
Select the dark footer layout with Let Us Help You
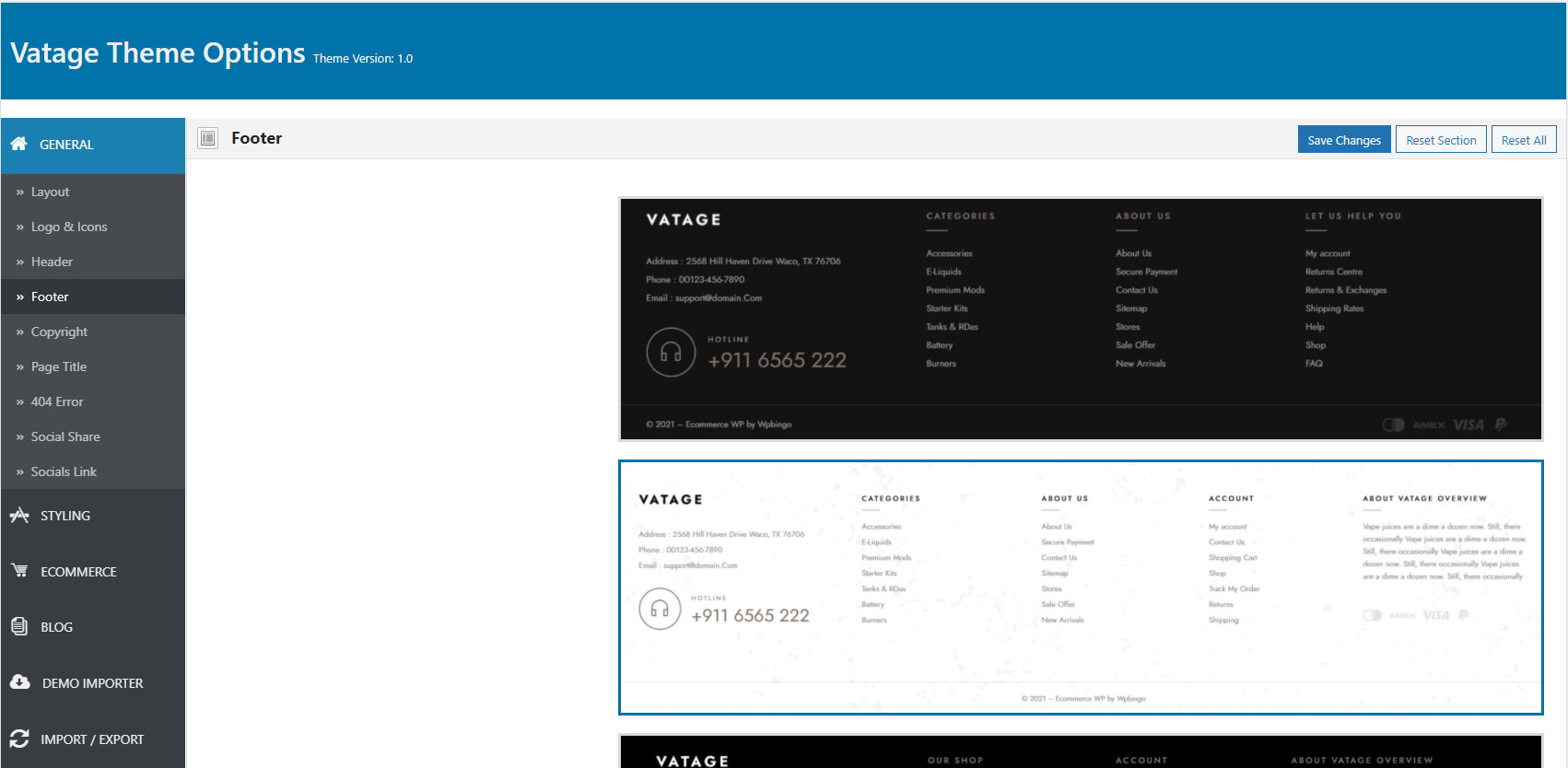[1081, 319]
